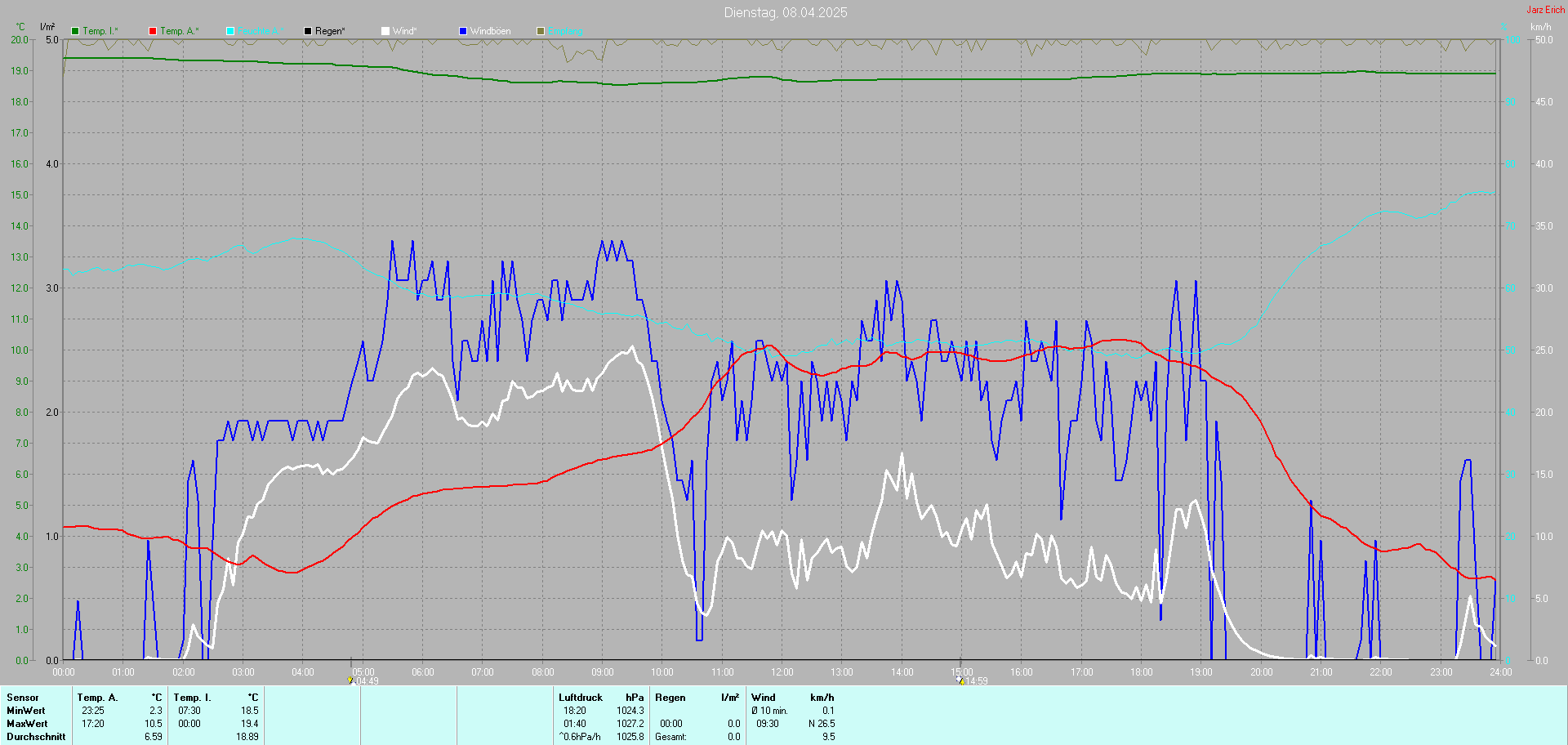
Task: Click the chart title 'Dienstag, 08.04.2025'
Action: [x=786, y=12]
